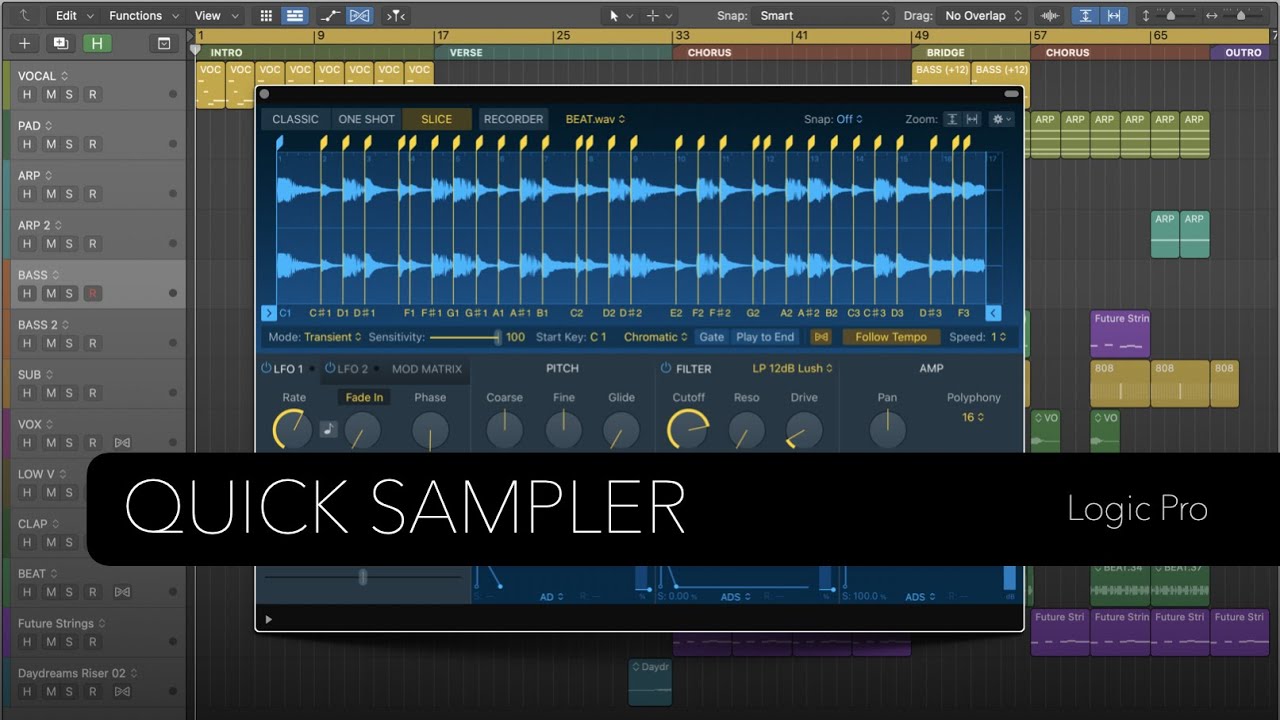Screen dimensions: 1280x720
Task: Open the VOCAL track name chevron
Action: coord(65,76)
